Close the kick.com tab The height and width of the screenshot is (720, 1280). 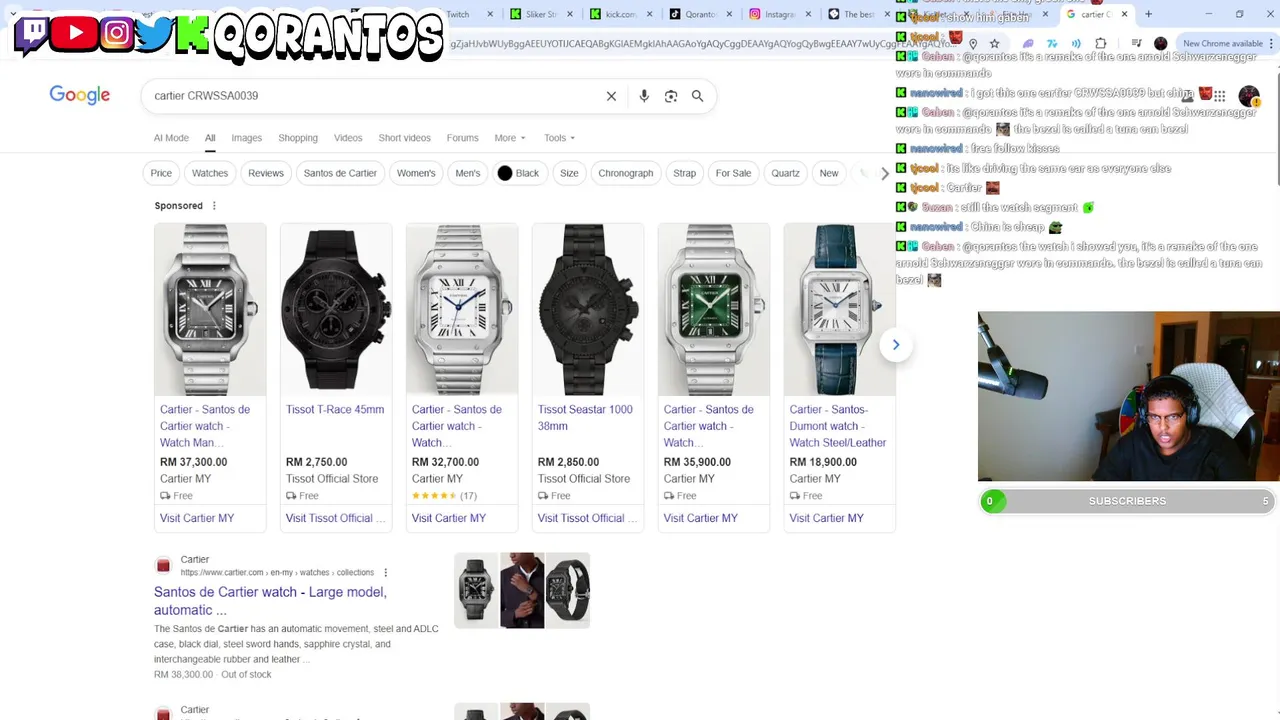click(649, 14)
